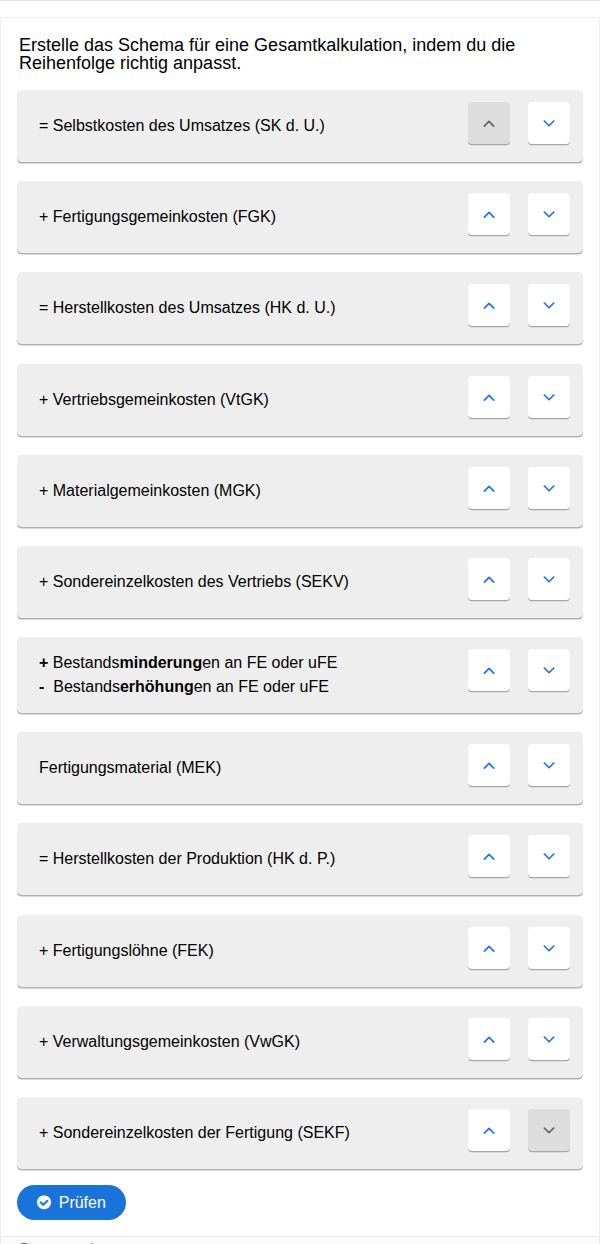Move Sondereinzelkosten des Vertriebs row up
The height and width of the screenshot is (1244, 600).
(x=489, y=580)
